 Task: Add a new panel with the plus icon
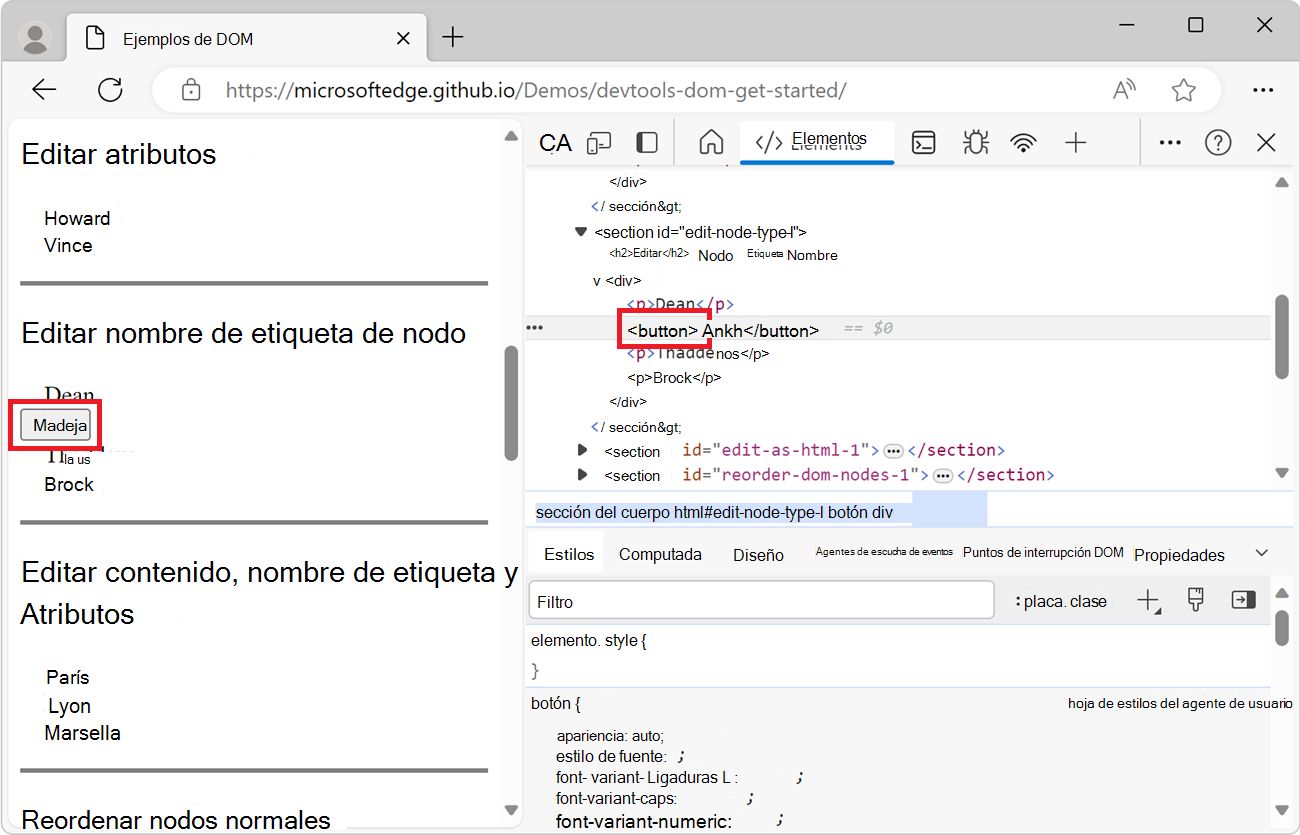tap(1076, 142)
